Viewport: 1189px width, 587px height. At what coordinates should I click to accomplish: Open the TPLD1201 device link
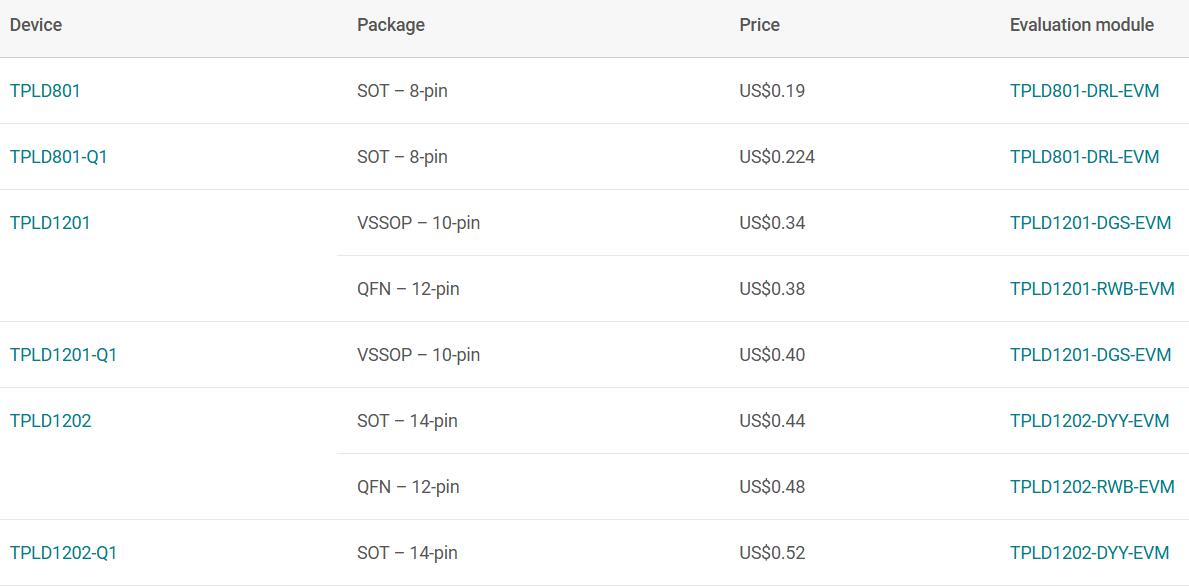pyautogui.click(x=50, y=223)
